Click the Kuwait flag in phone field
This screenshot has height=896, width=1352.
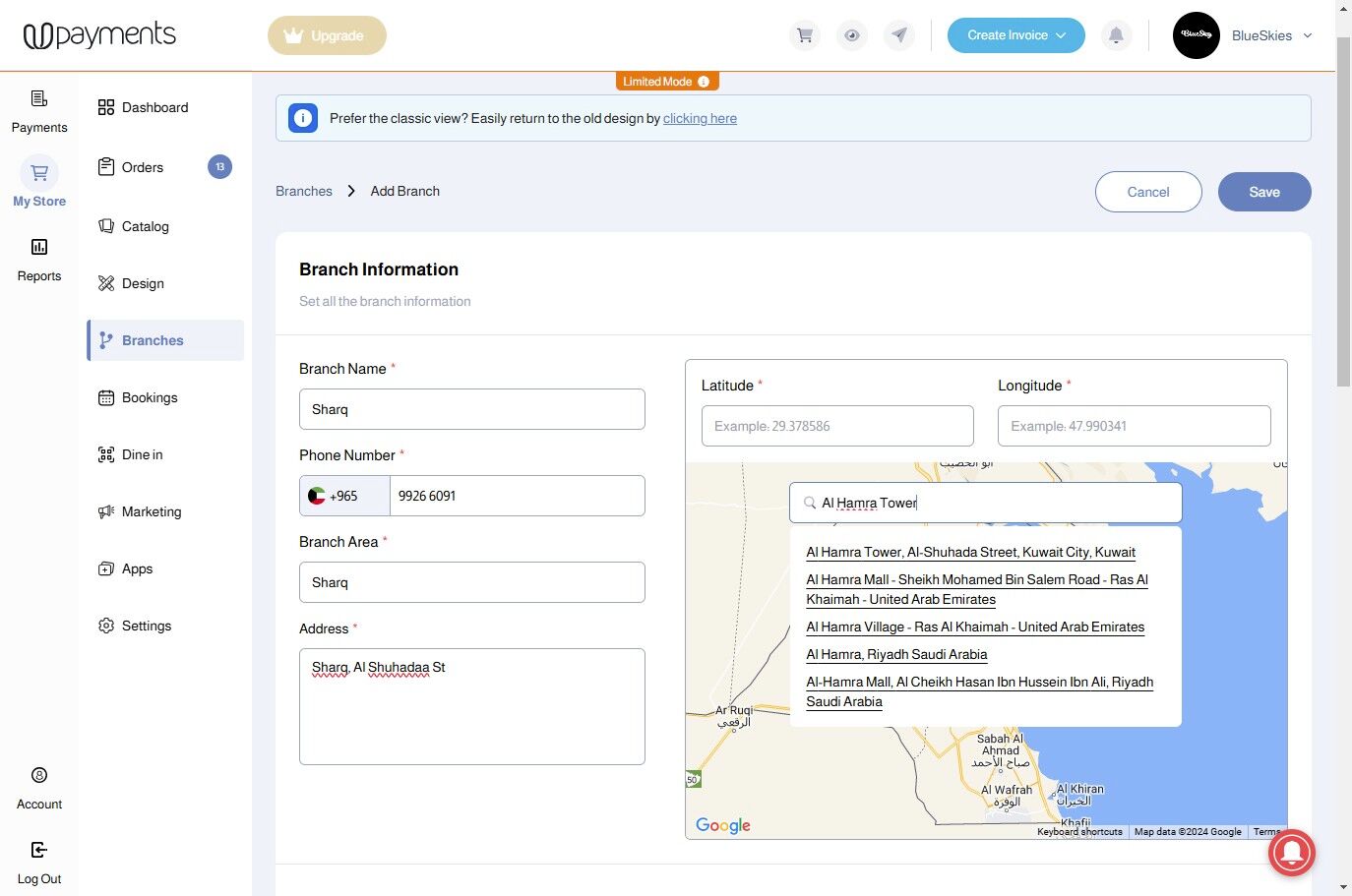click(x=317, y=496)
